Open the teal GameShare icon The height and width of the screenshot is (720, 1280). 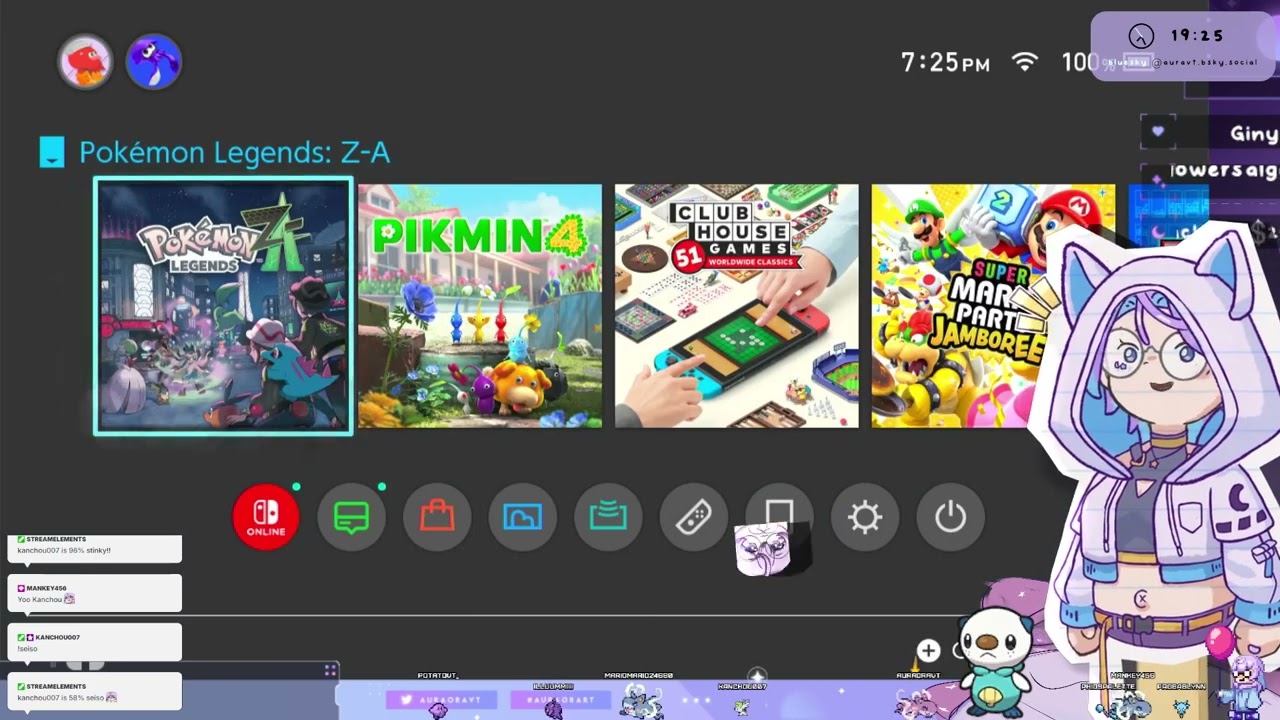(x=608, y=517)
